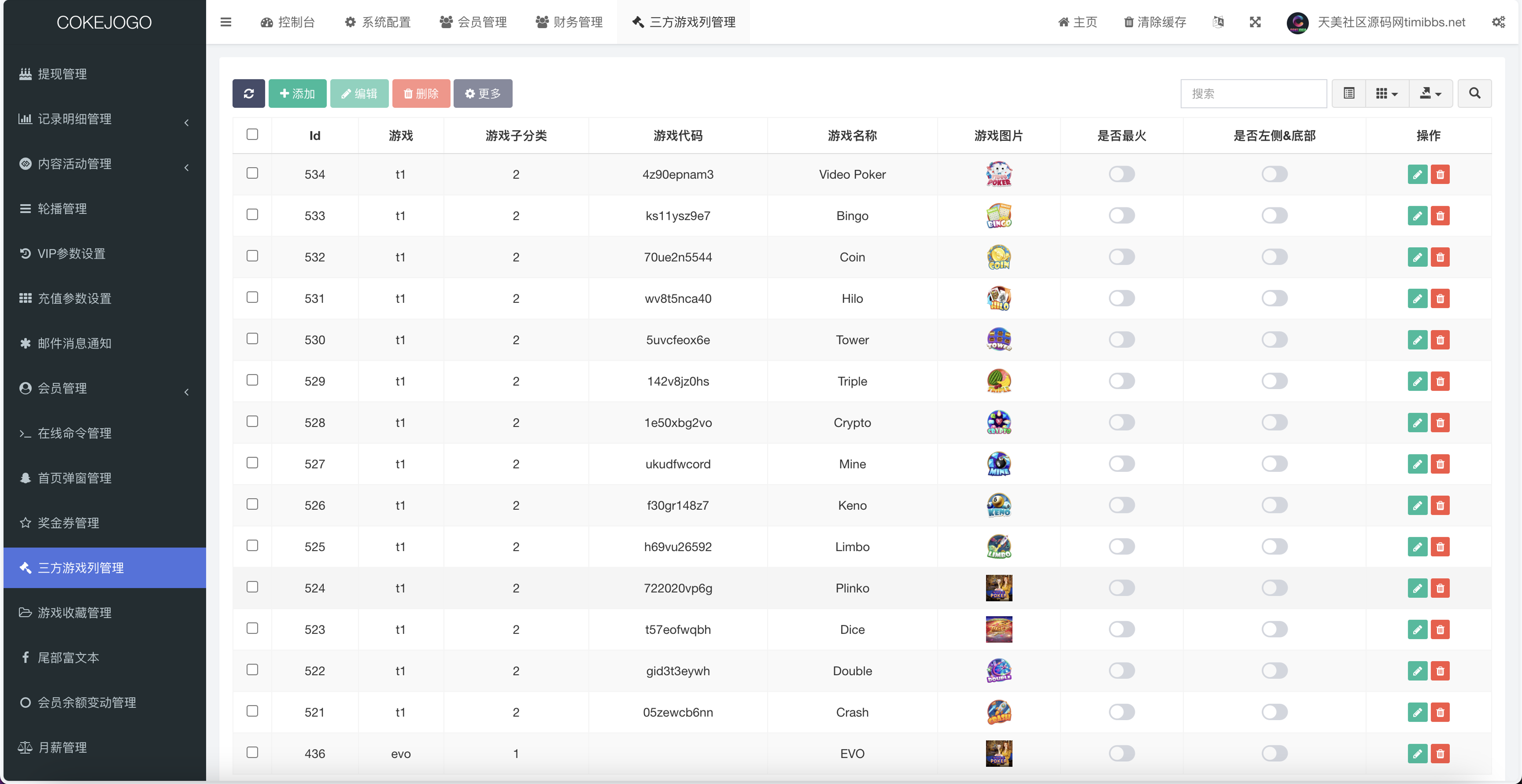Click the magnifier search icon button

1474,93
